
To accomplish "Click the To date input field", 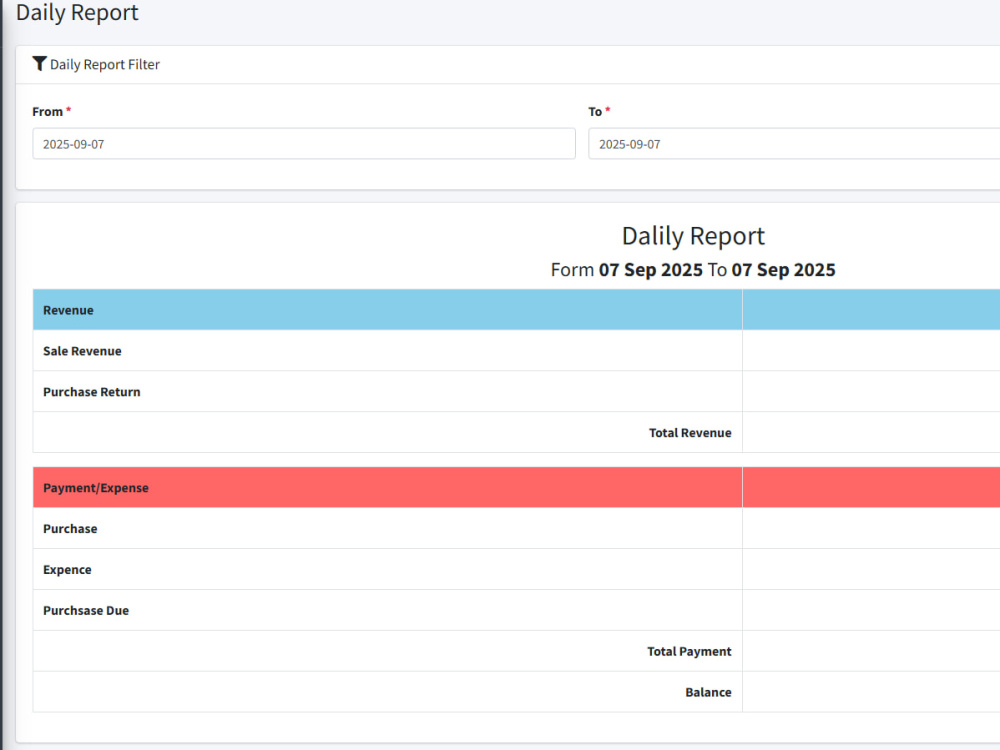I will (794, 143).
